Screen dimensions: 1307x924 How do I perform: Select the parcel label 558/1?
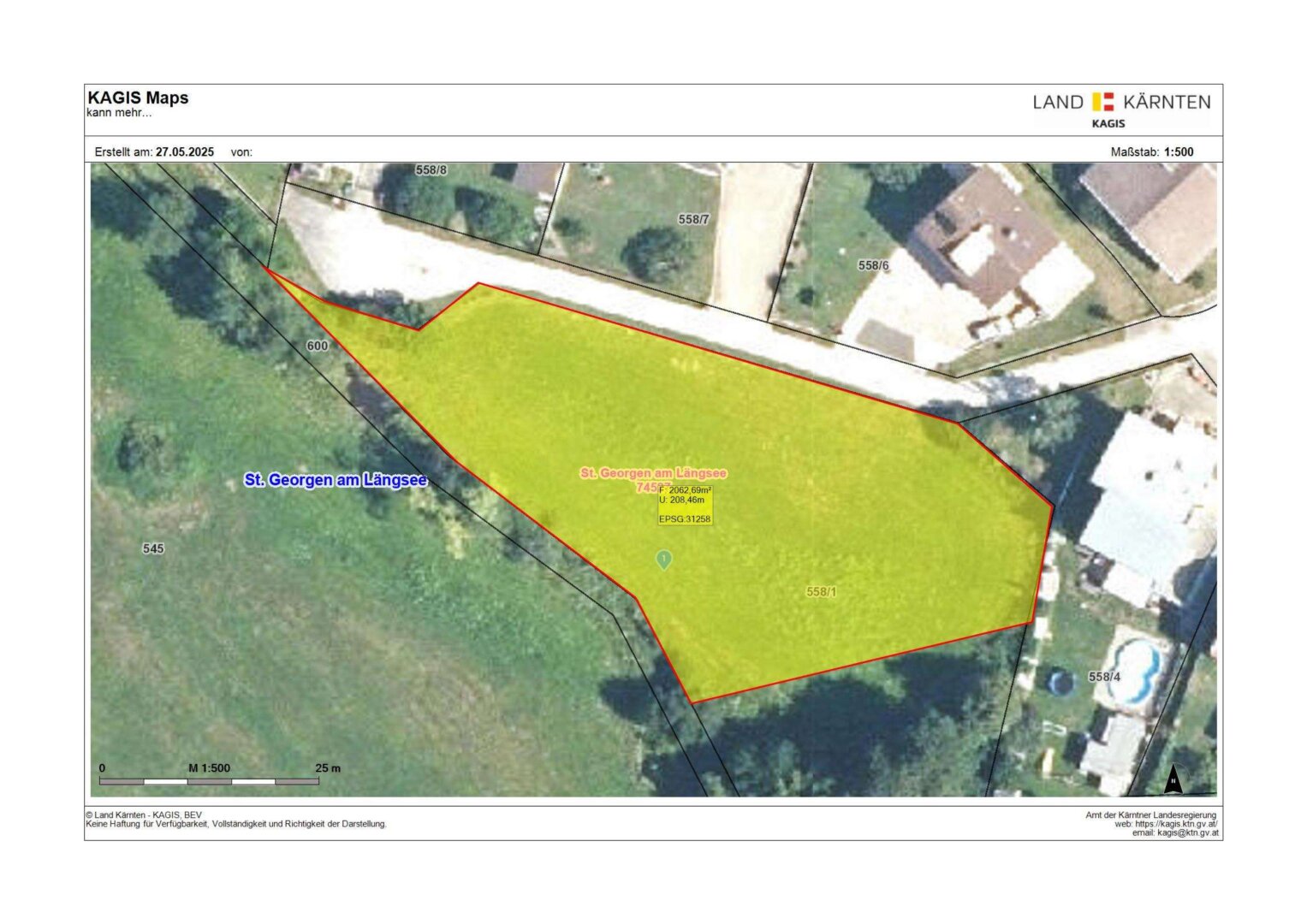[x=821, y=591]
